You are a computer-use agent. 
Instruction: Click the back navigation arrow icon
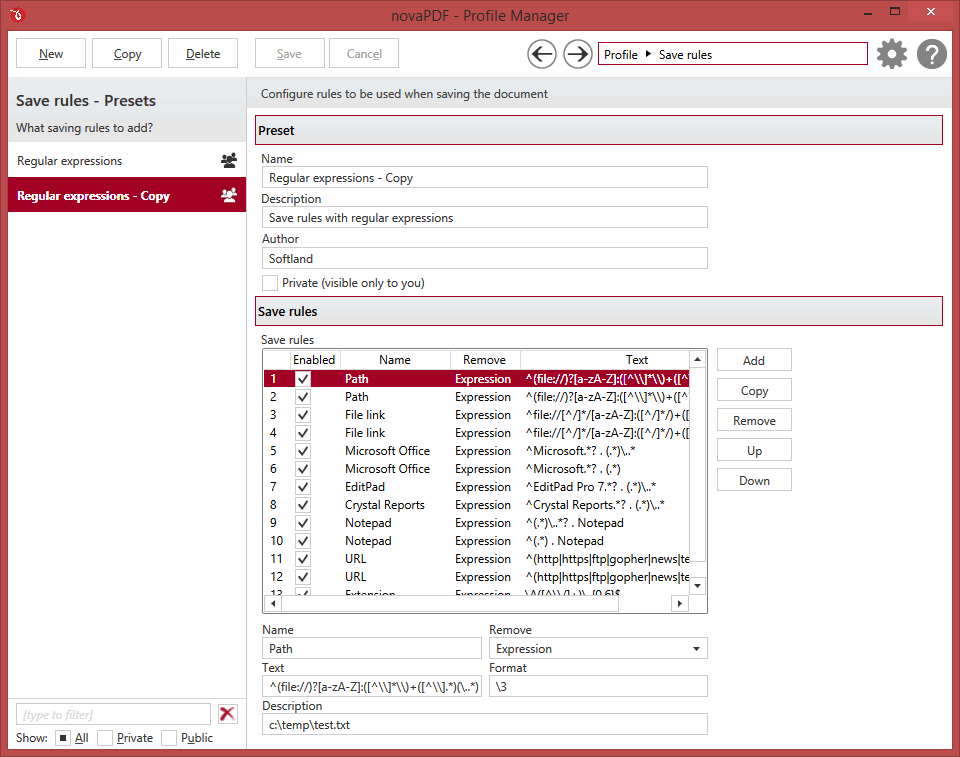tap(542, 54)
